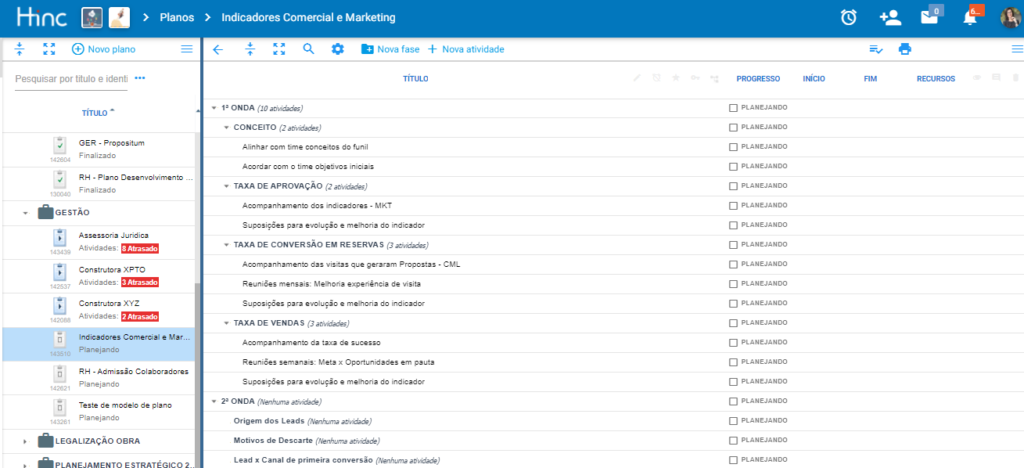Click the plan search input field
Viewport: 1024px width, 468px height.
[x=71, y=79]
